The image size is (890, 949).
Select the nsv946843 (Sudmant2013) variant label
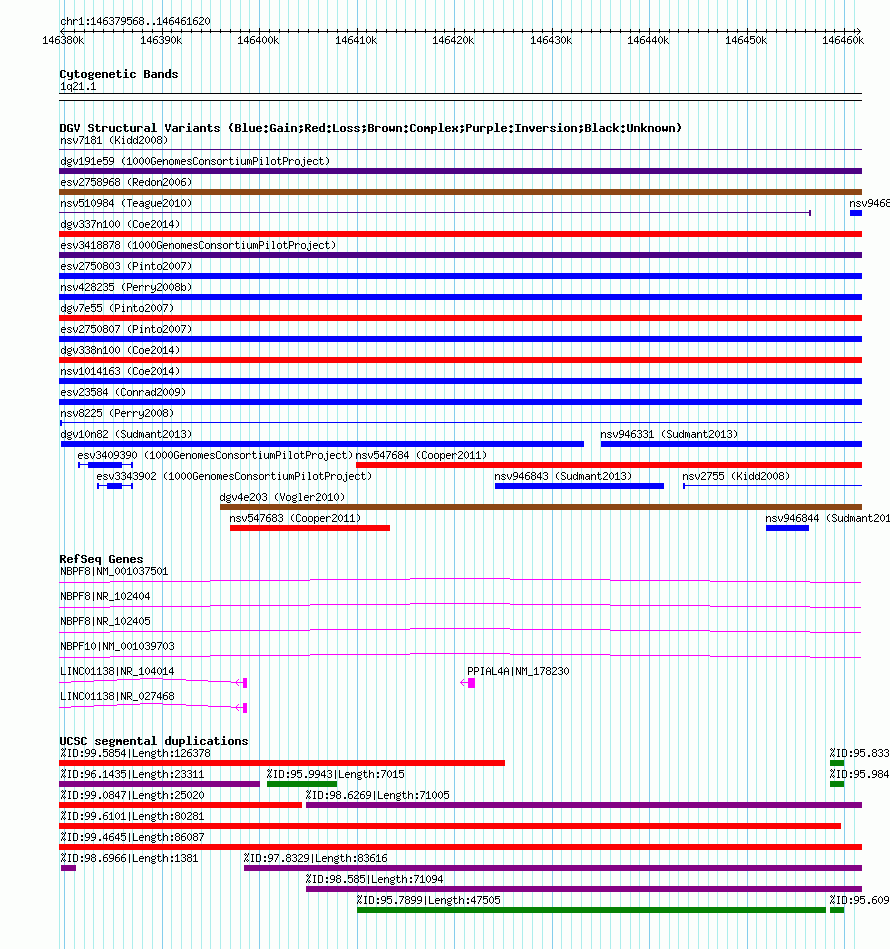tap(563, 476)
